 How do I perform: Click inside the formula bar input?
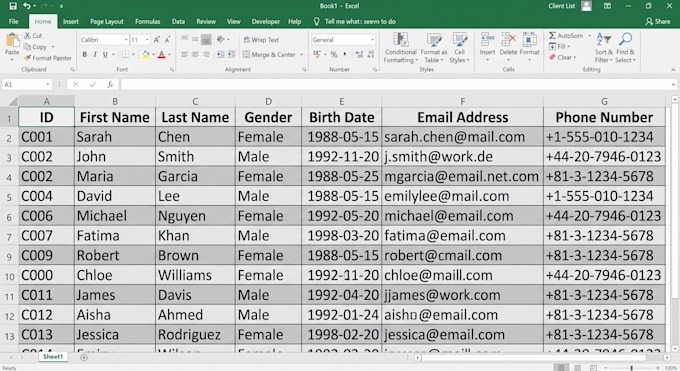pos(395,85)
